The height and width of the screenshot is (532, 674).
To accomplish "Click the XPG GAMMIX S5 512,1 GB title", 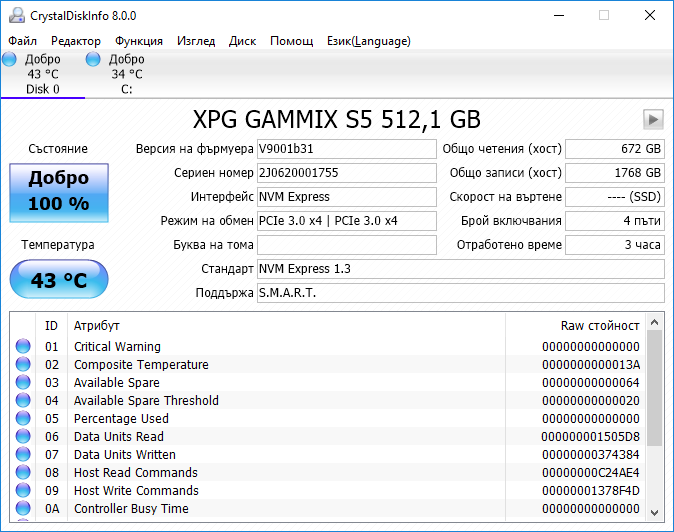I will 337,119.
